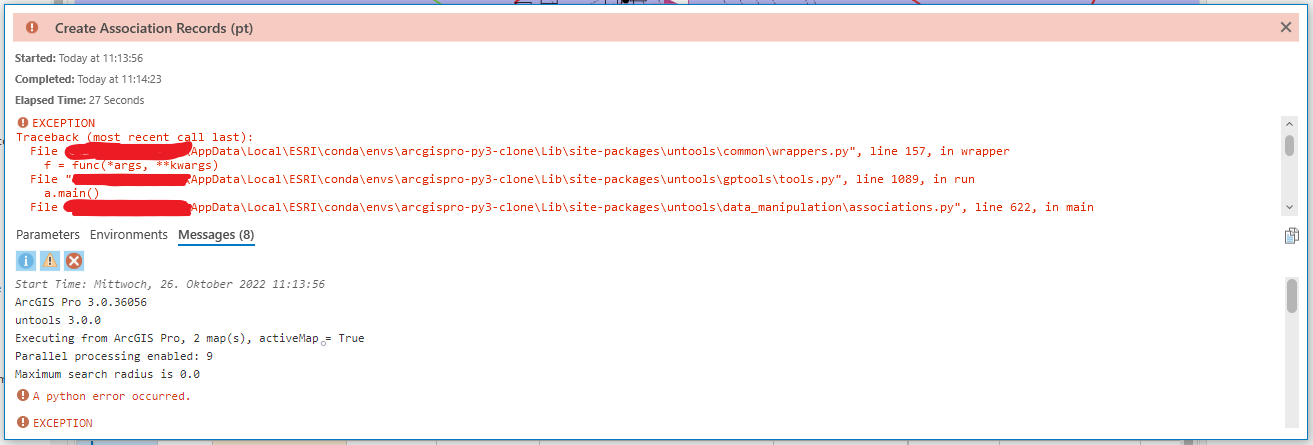1313x445 pixels.
Task: Select the 'untools 3.0.0' message line
Action: click(x=58, y=320)
